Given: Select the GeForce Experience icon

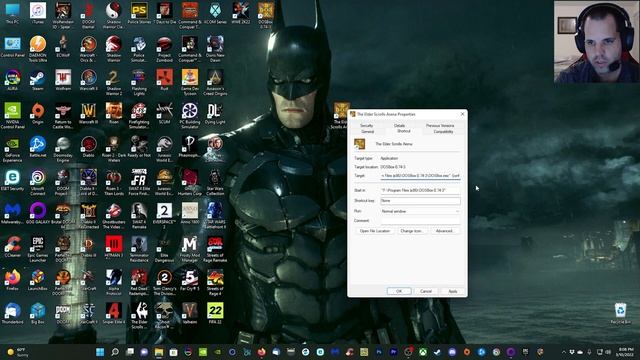Looking at the screenshot, I should point(12,149).
